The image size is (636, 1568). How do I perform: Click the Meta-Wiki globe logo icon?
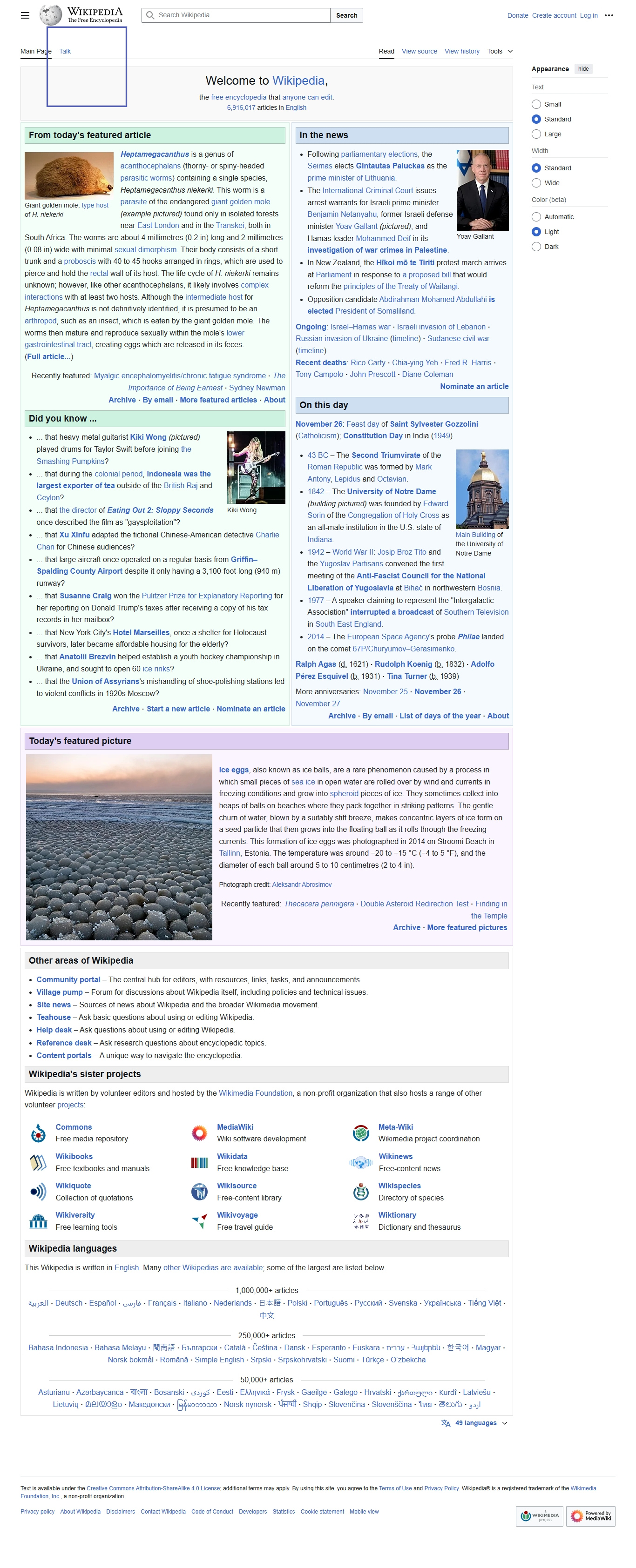[x=361, y=1133]
